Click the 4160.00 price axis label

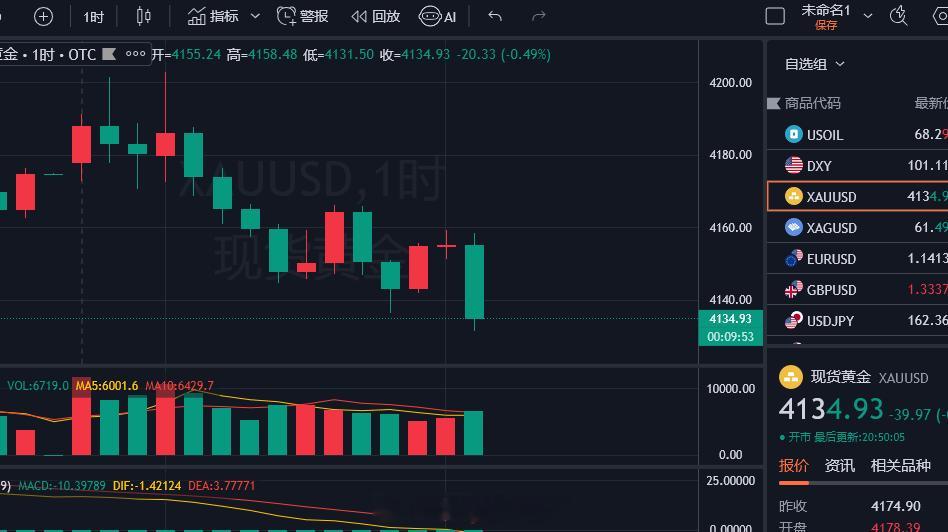pos(730,228)
